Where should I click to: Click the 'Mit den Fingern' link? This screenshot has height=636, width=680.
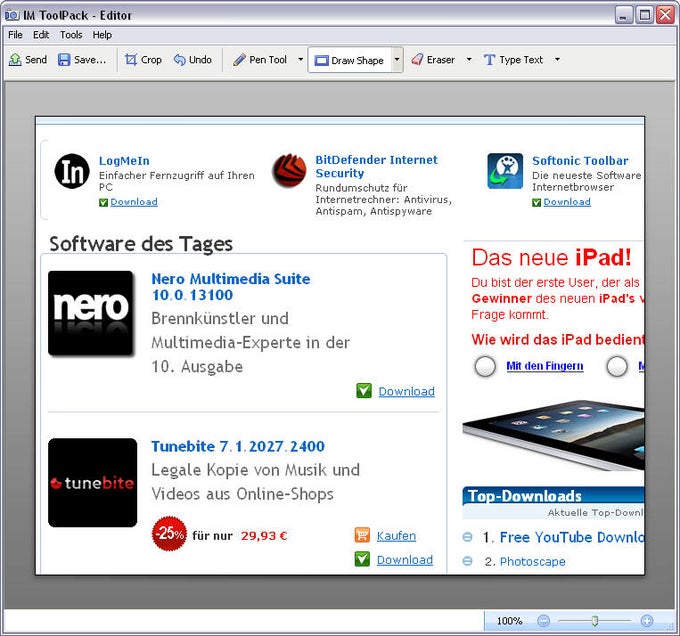click(545, 366)
